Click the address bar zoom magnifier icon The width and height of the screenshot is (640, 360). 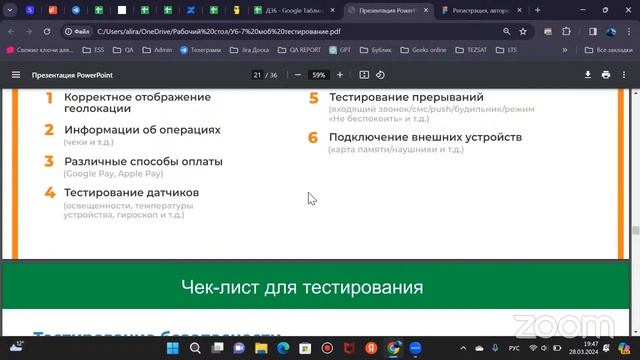click(x=507, y=31)
